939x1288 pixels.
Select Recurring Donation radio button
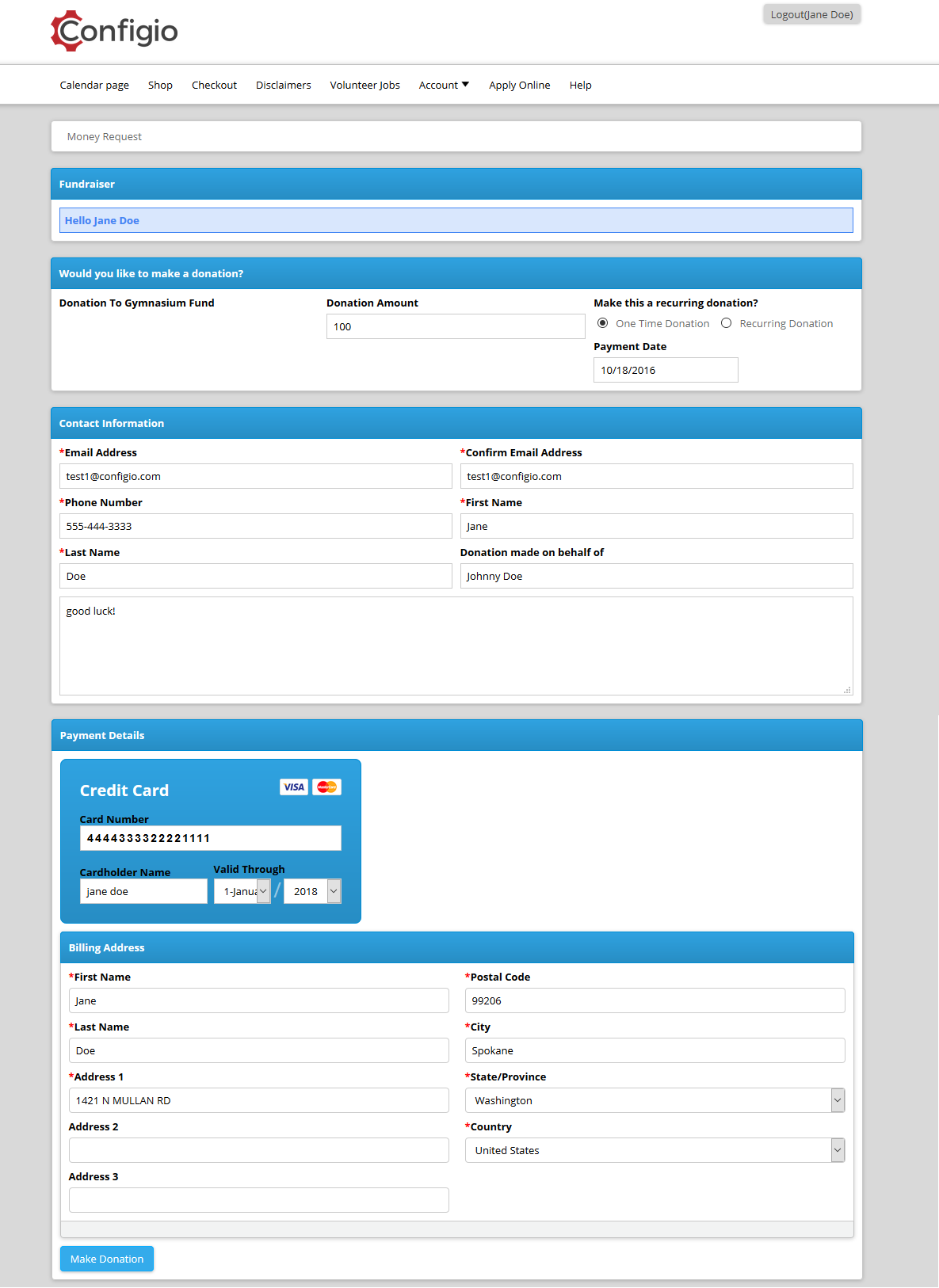point(727,323)
